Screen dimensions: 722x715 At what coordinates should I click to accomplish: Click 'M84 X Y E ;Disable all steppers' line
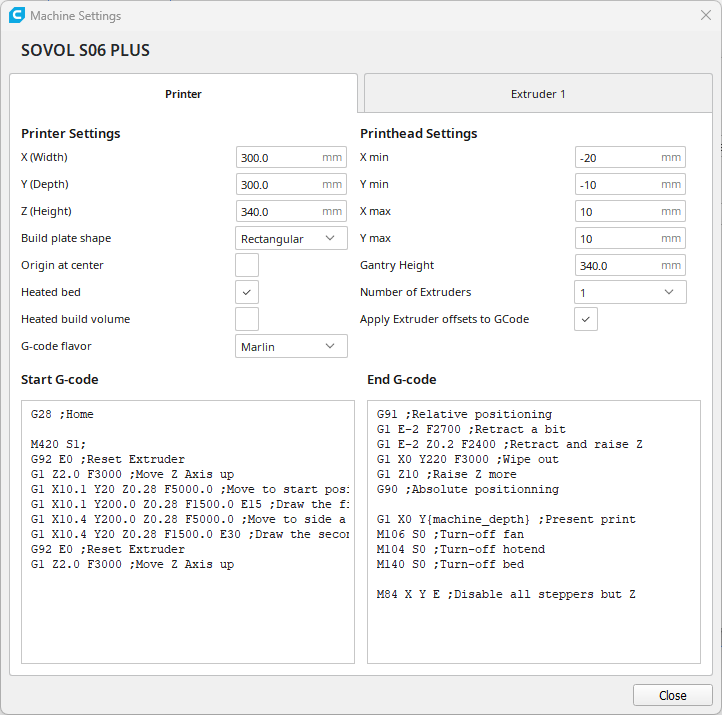[x=506, y=594]
